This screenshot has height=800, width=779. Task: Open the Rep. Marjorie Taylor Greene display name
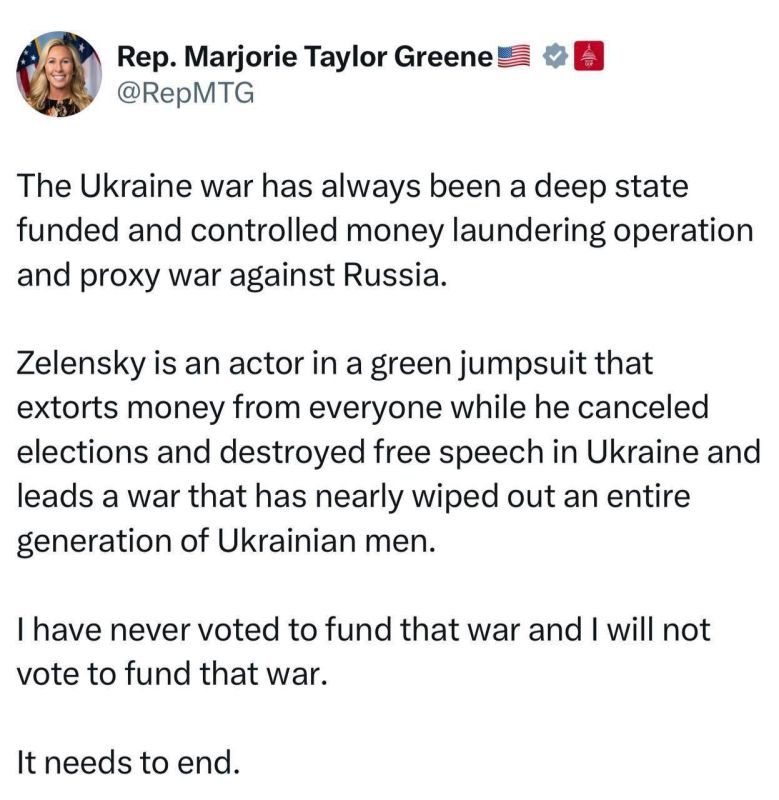point(305,57)
